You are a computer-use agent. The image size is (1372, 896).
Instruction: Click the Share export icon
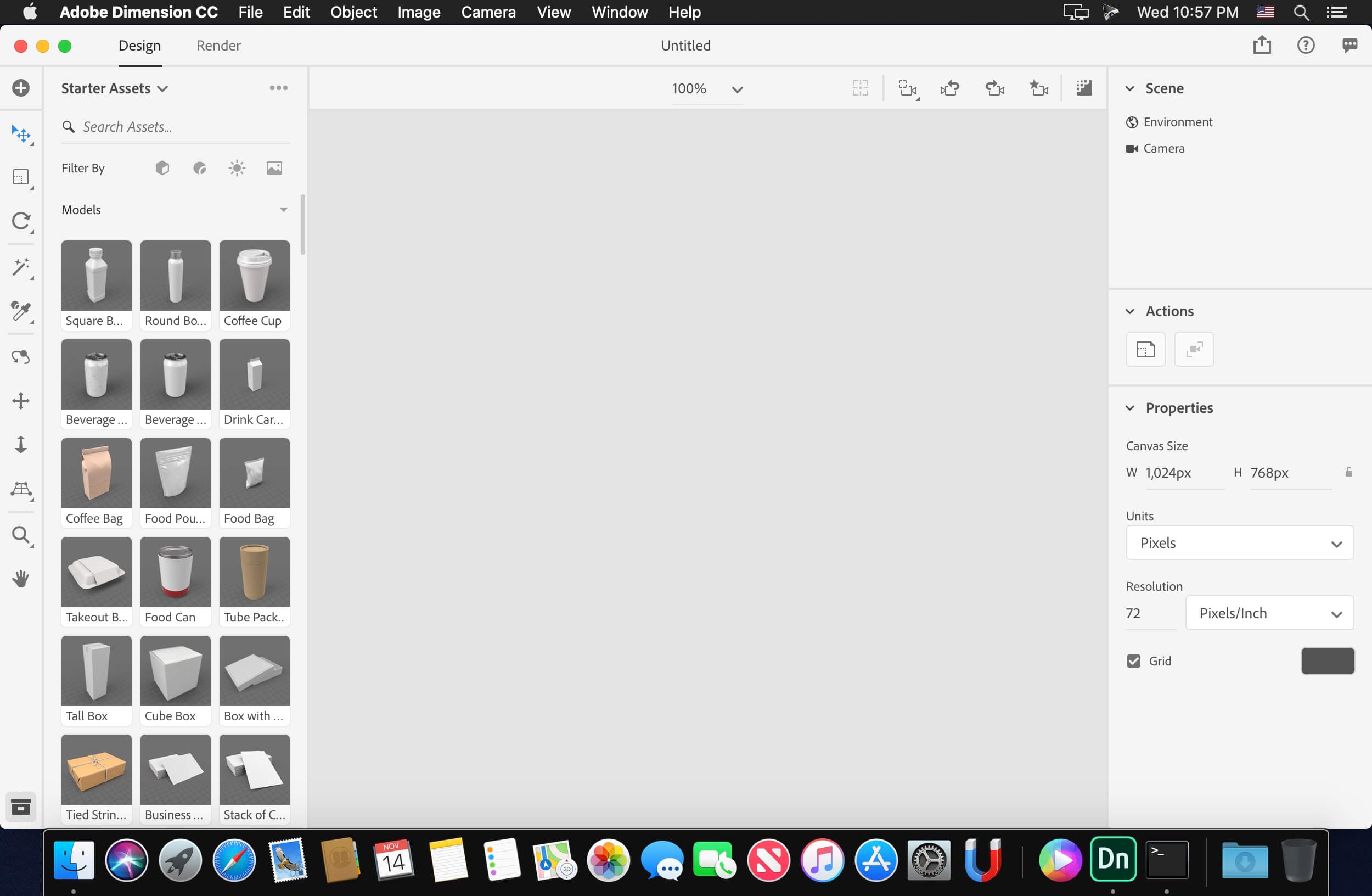(1262, 45)
